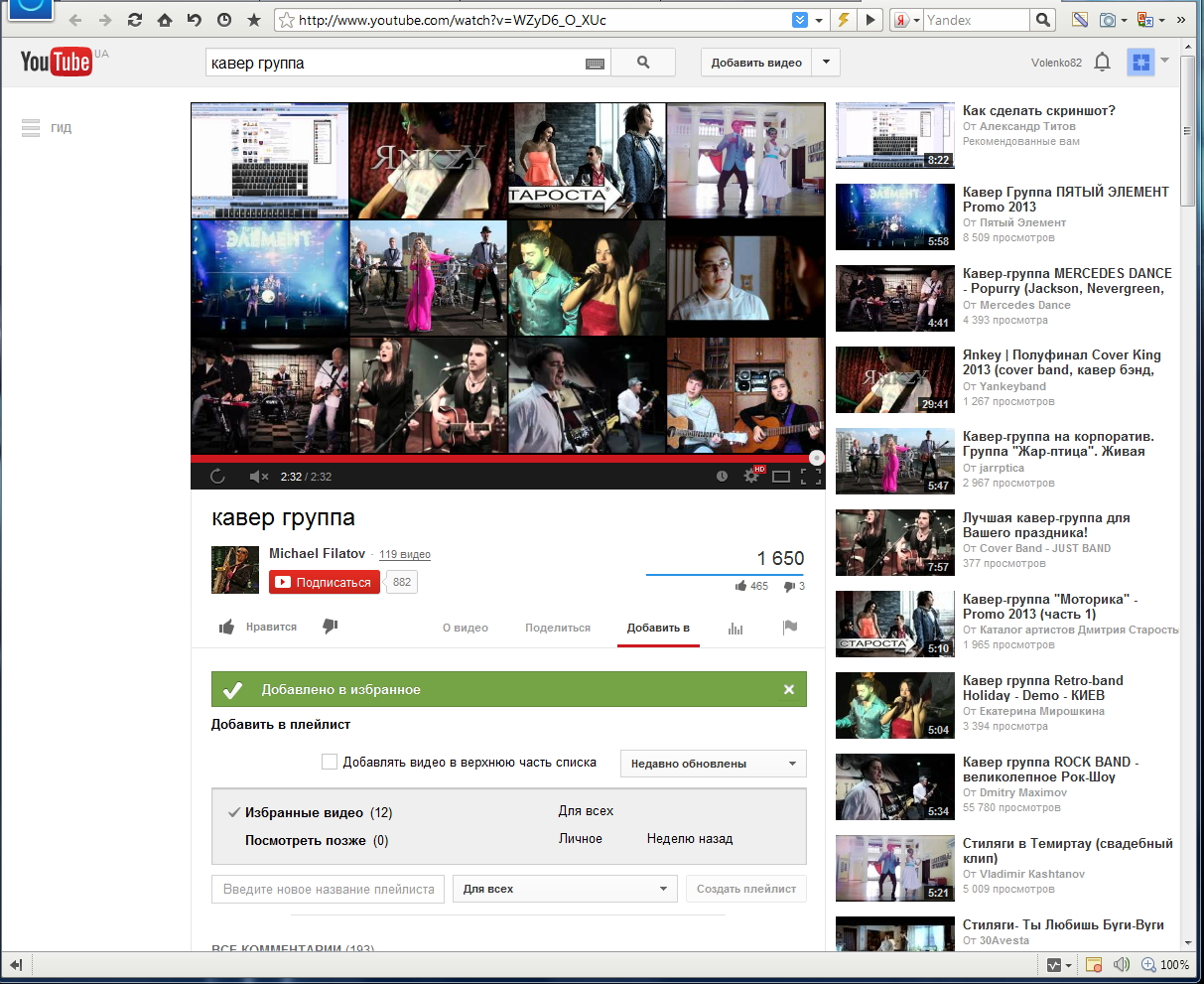The width and height of the screenshot is (1204, 984).
Task: Open YouTube notifications bell
Action: 1102,63
